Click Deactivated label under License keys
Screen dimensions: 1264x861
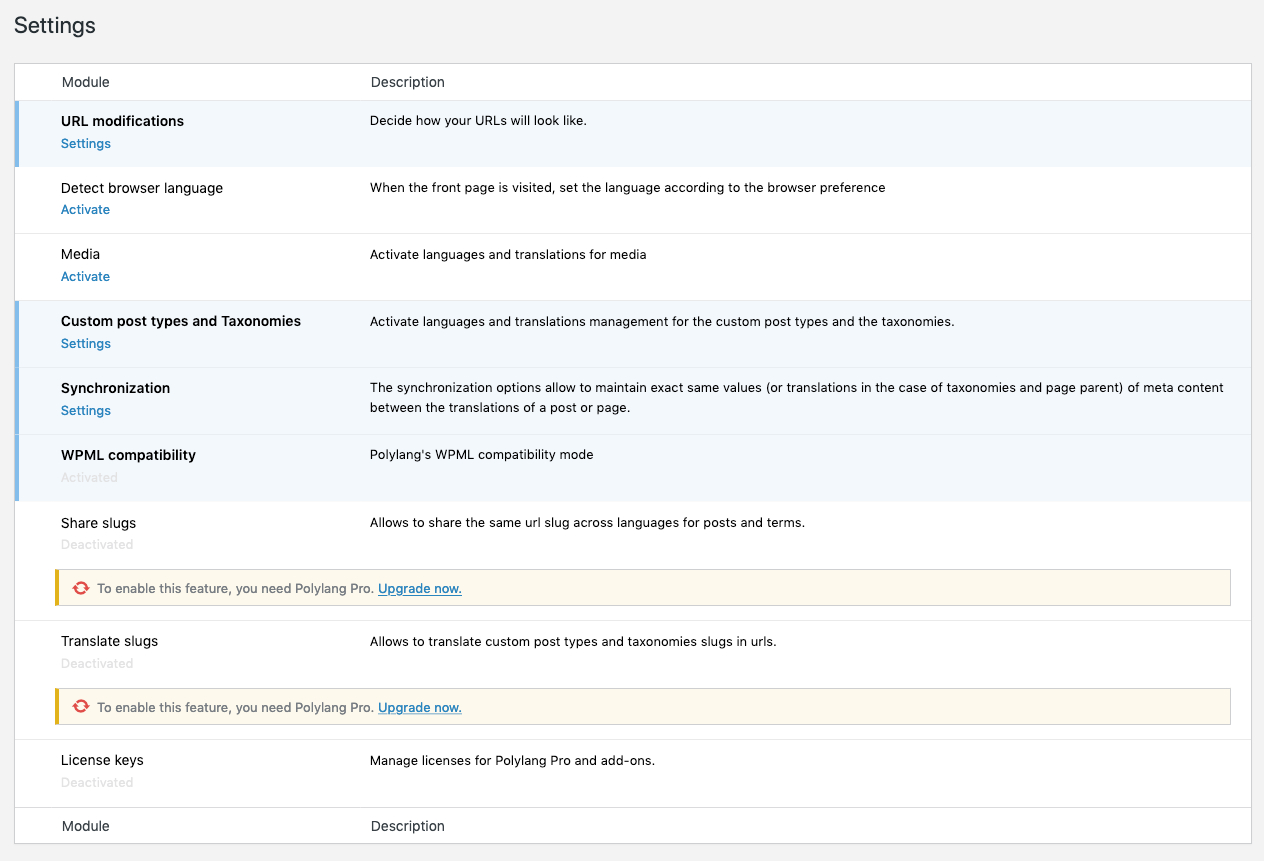click(x=97, y=783)
